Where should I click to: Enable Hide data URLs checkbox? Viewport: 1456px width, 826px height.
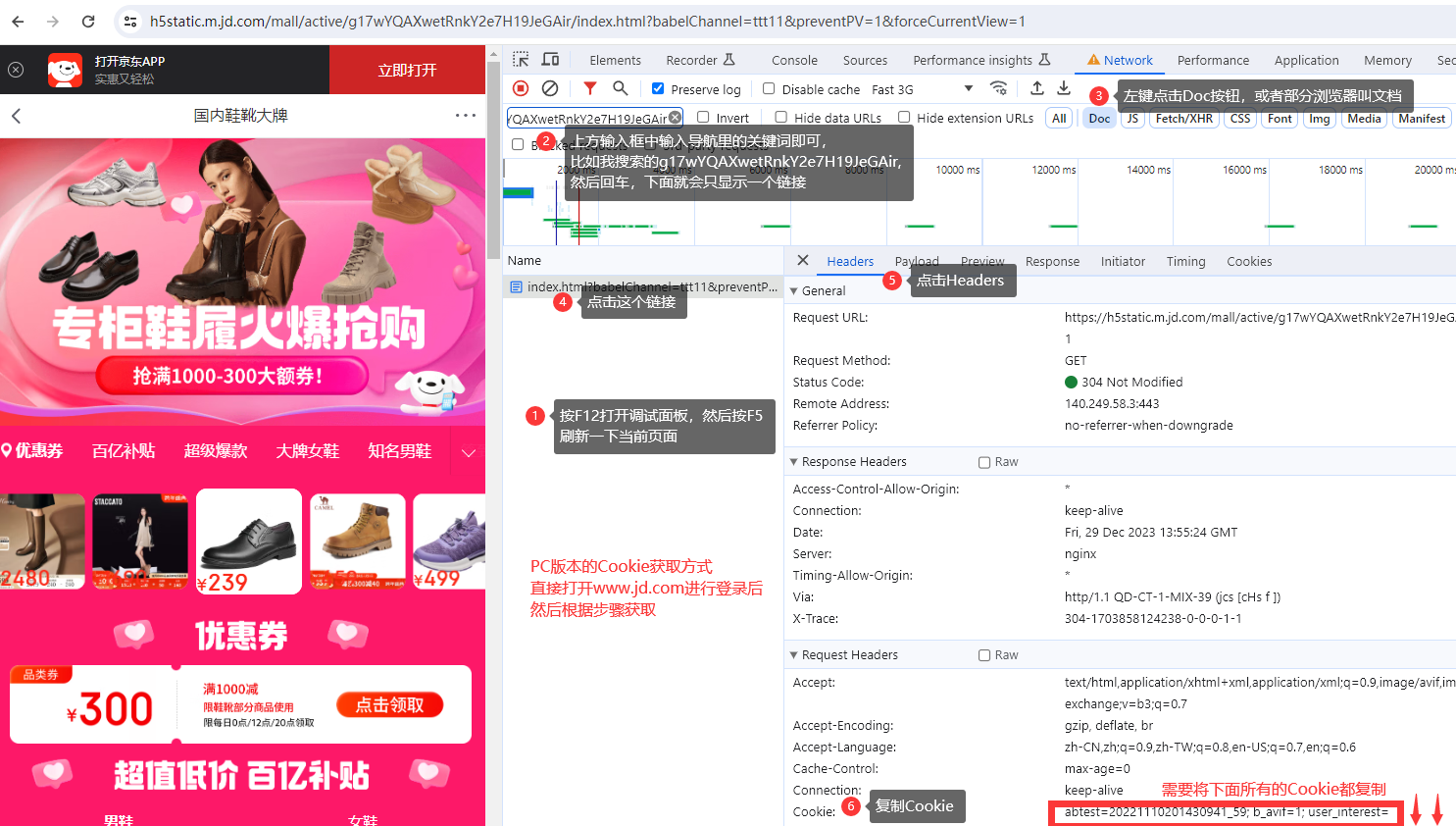[x=781, y=118]
